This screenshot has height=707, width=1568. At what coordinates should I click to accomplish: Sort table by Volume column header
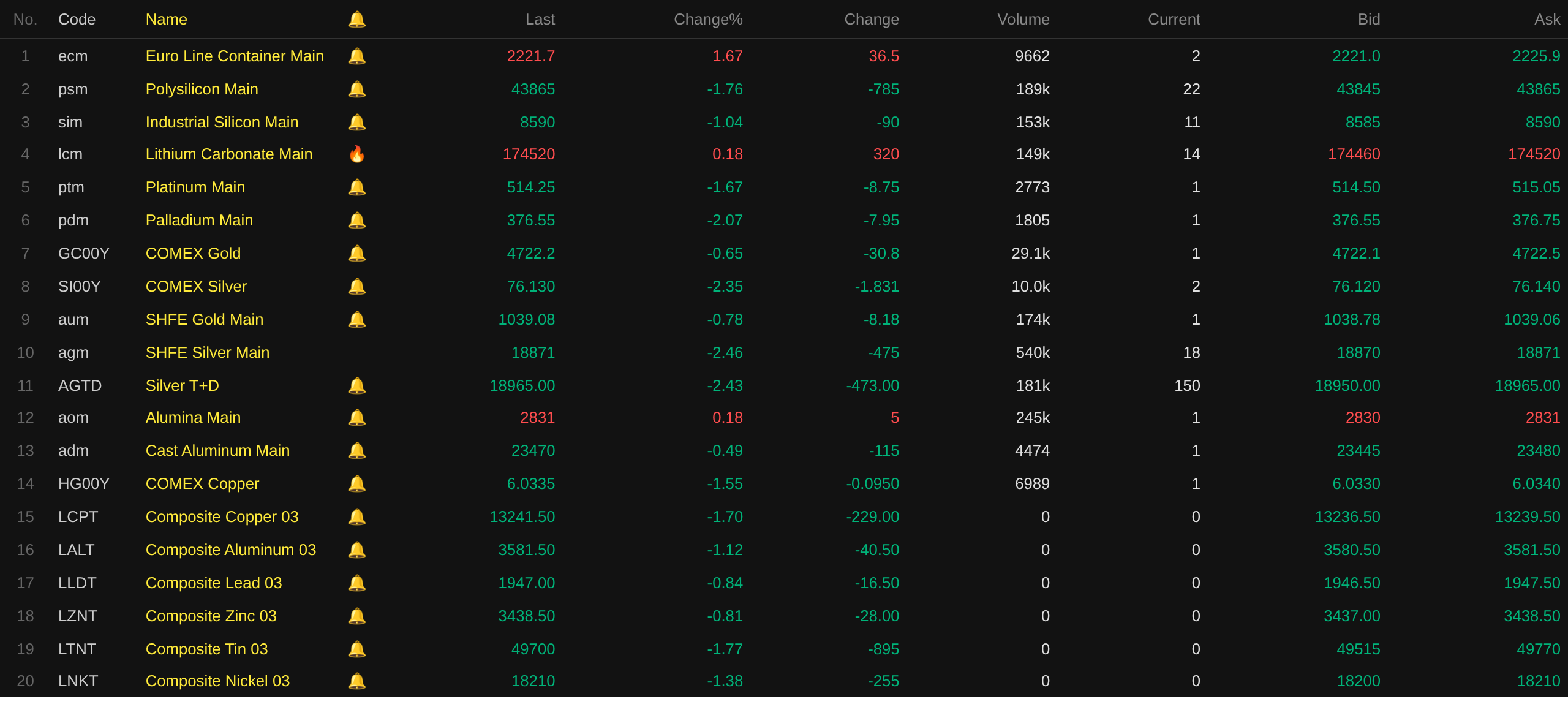(x=1023, y=20)
